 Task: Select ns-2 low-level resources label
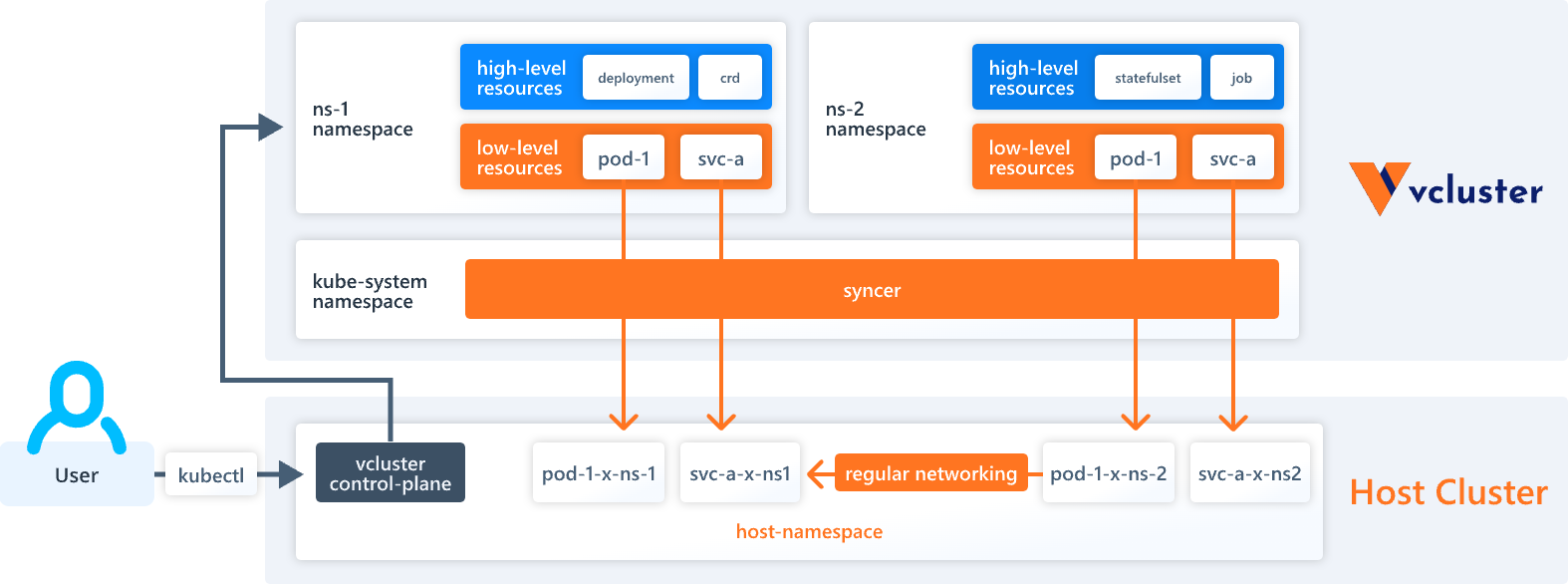tap(1031, 157)
